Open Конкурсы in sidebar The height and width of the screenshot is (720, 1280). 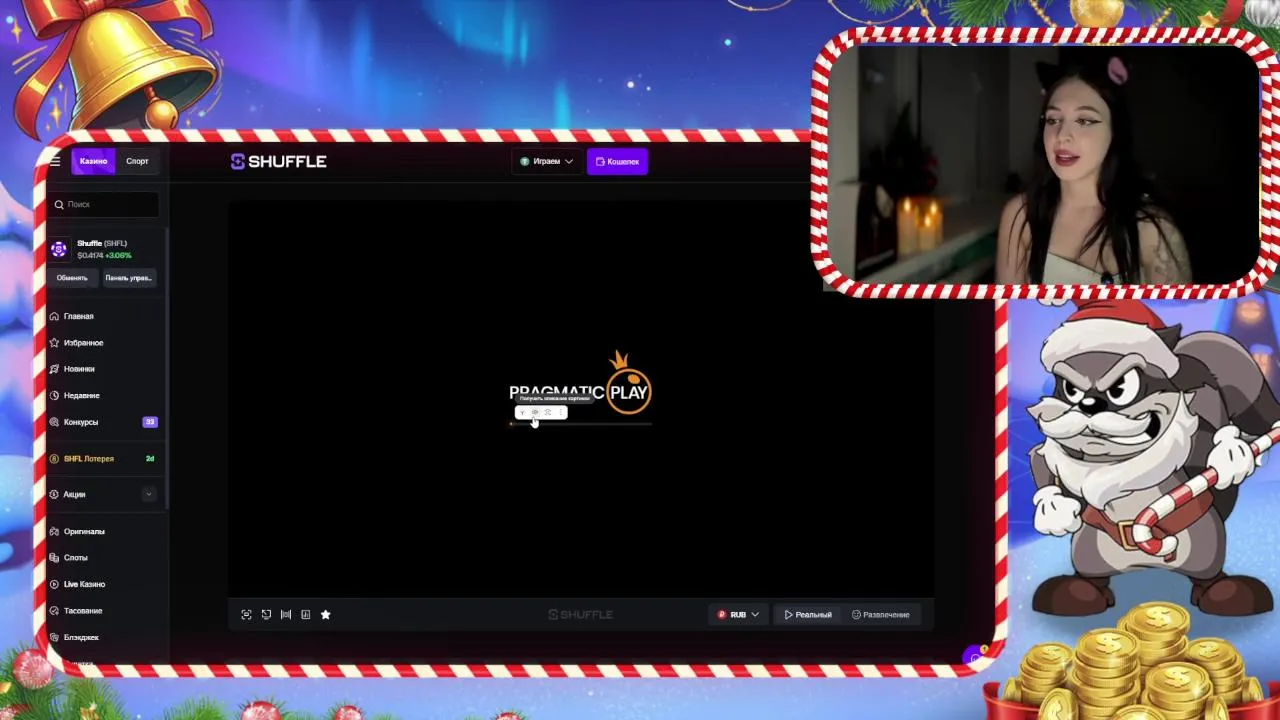click(81, 422)
